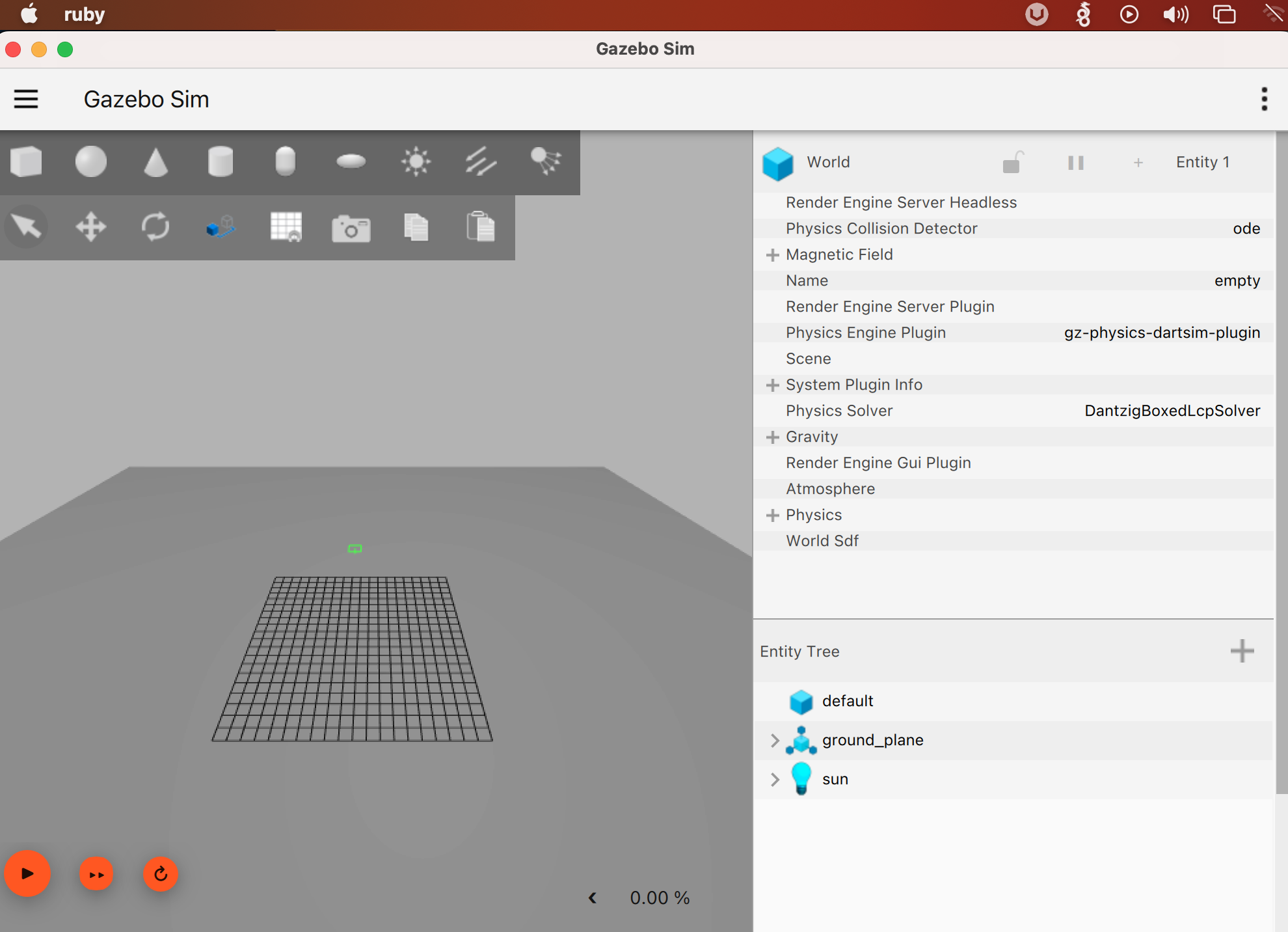Image resolution: width=1288 pixels, height=932 pixels.
Task: Select the sun light entity
Action: (1013, 779)
